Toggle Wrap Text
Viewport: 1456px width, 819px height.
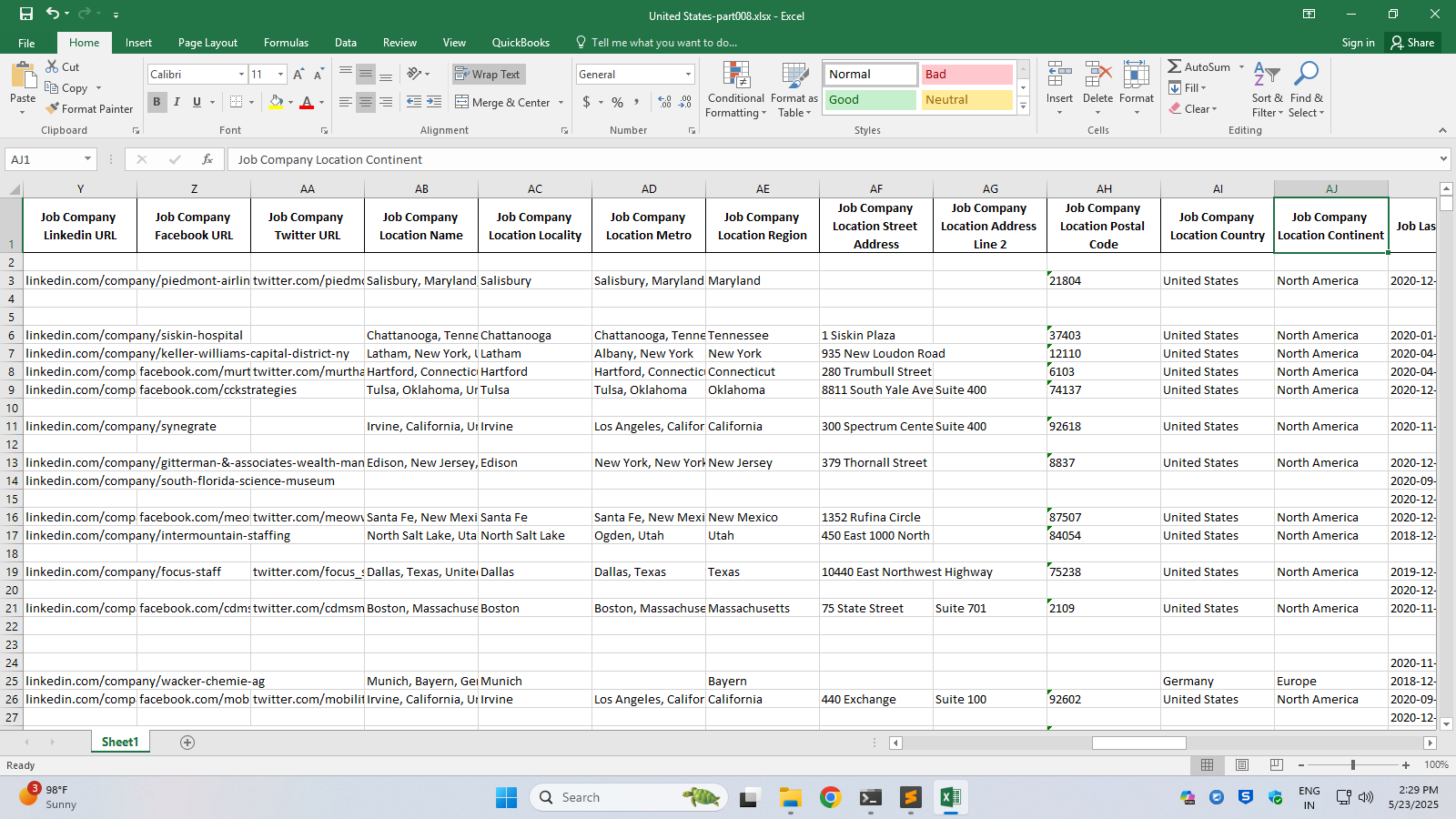488,75
